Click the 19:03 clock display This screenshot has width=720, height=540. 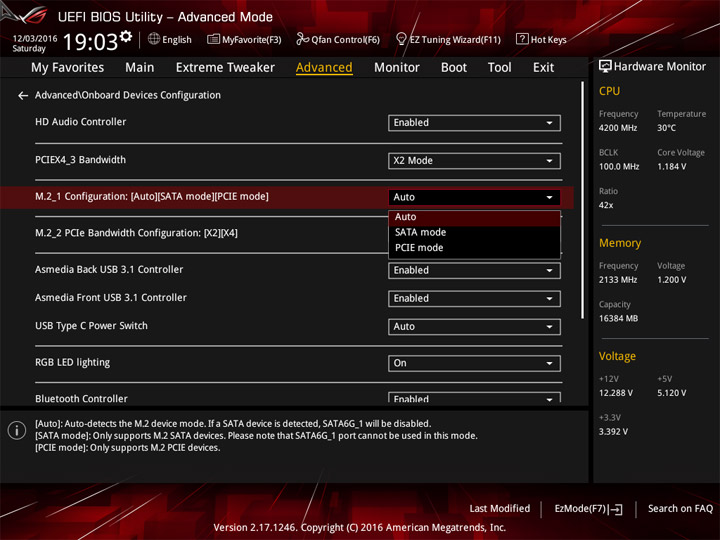tap(90, 42)
